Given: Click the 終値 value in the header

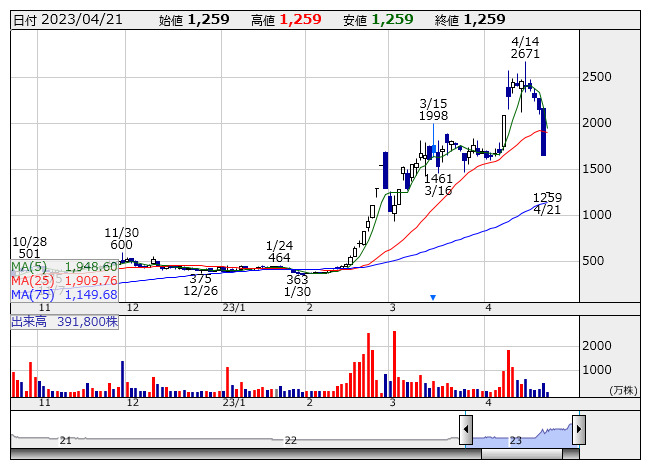Looking at the screenshot, I should pos(484,19).
